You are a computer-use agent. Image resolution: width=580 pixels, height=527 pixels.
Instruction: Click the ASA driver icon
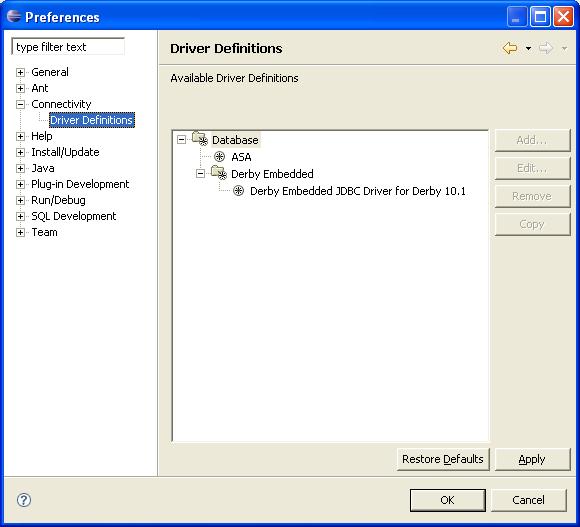click(219, 157)
